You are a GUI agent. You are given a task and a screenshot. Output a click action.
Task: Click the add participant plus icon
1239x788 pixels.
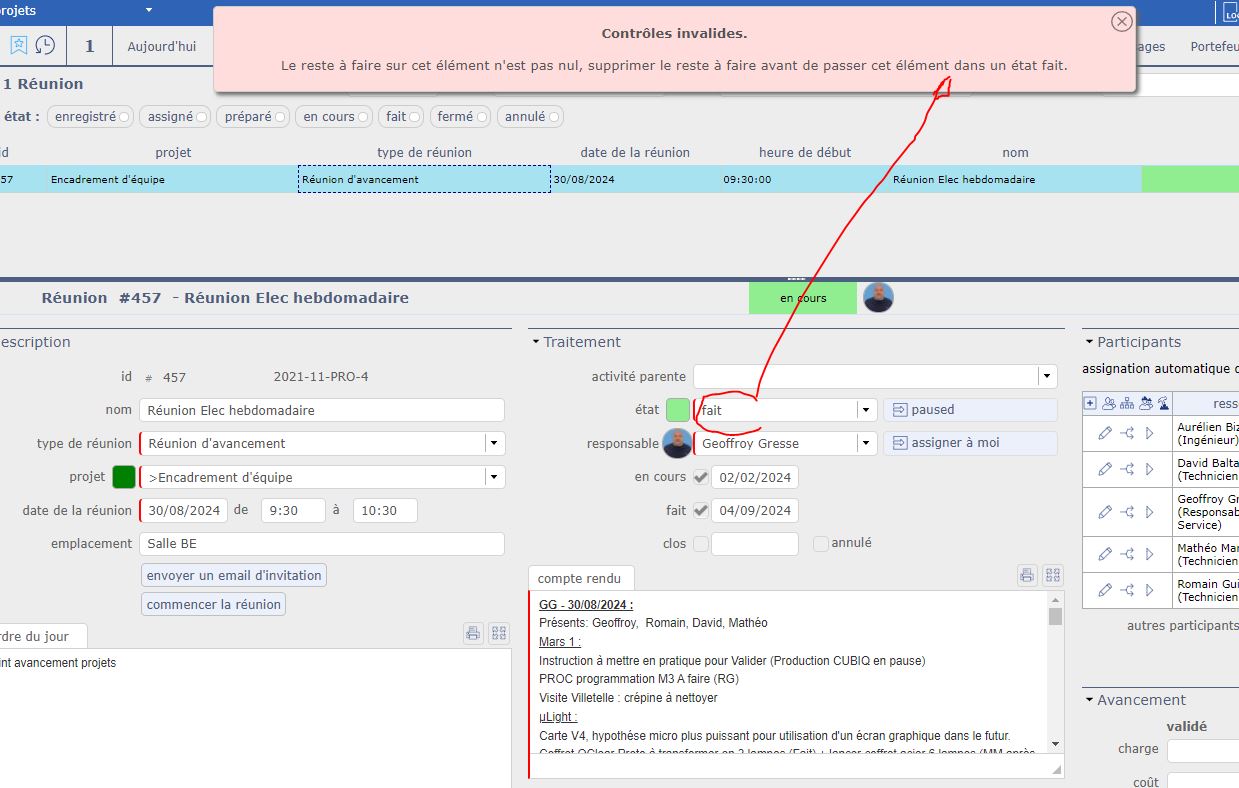pos(1091,403)
